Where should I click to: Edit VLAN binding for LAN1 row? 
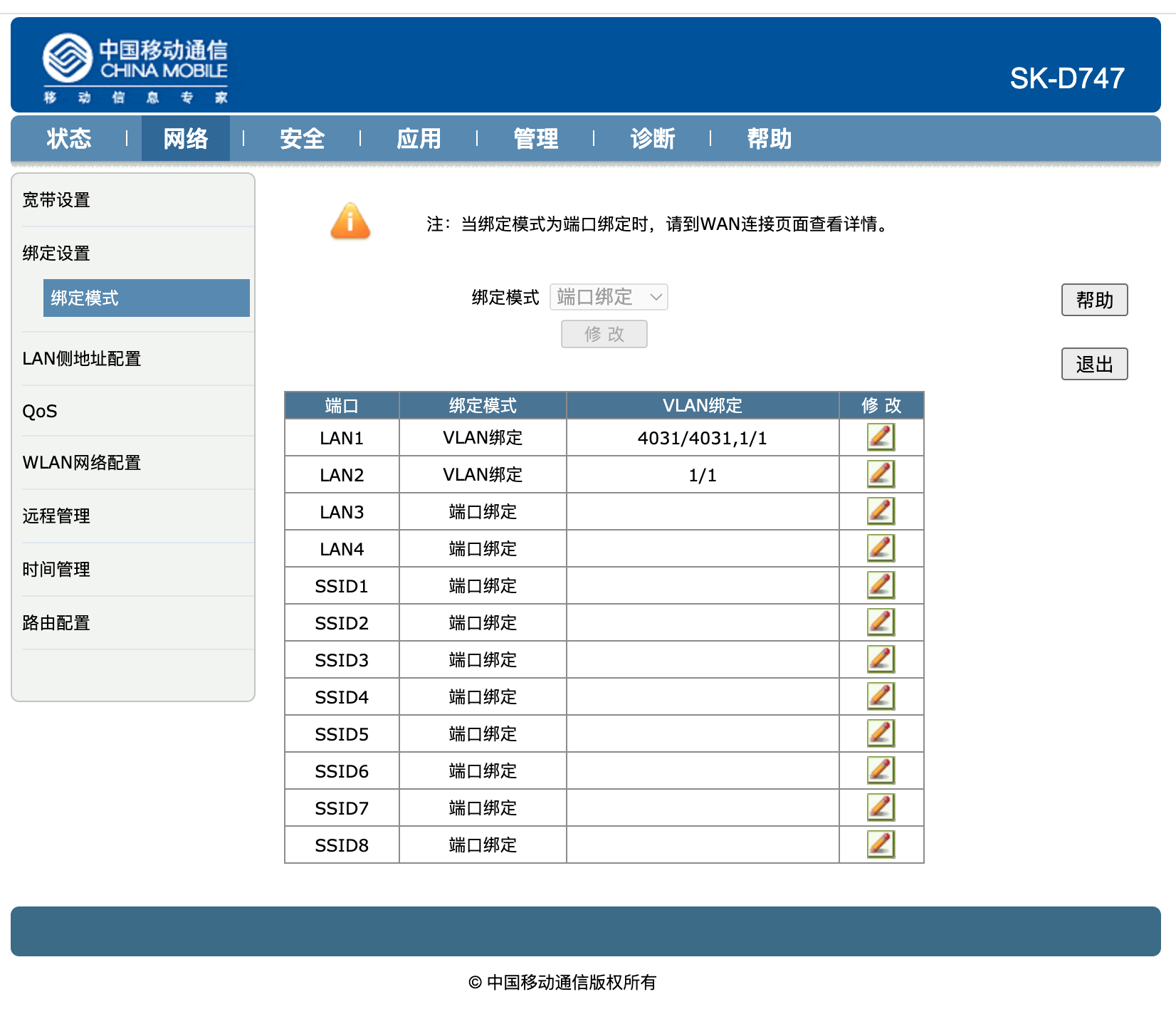point(881,437)
